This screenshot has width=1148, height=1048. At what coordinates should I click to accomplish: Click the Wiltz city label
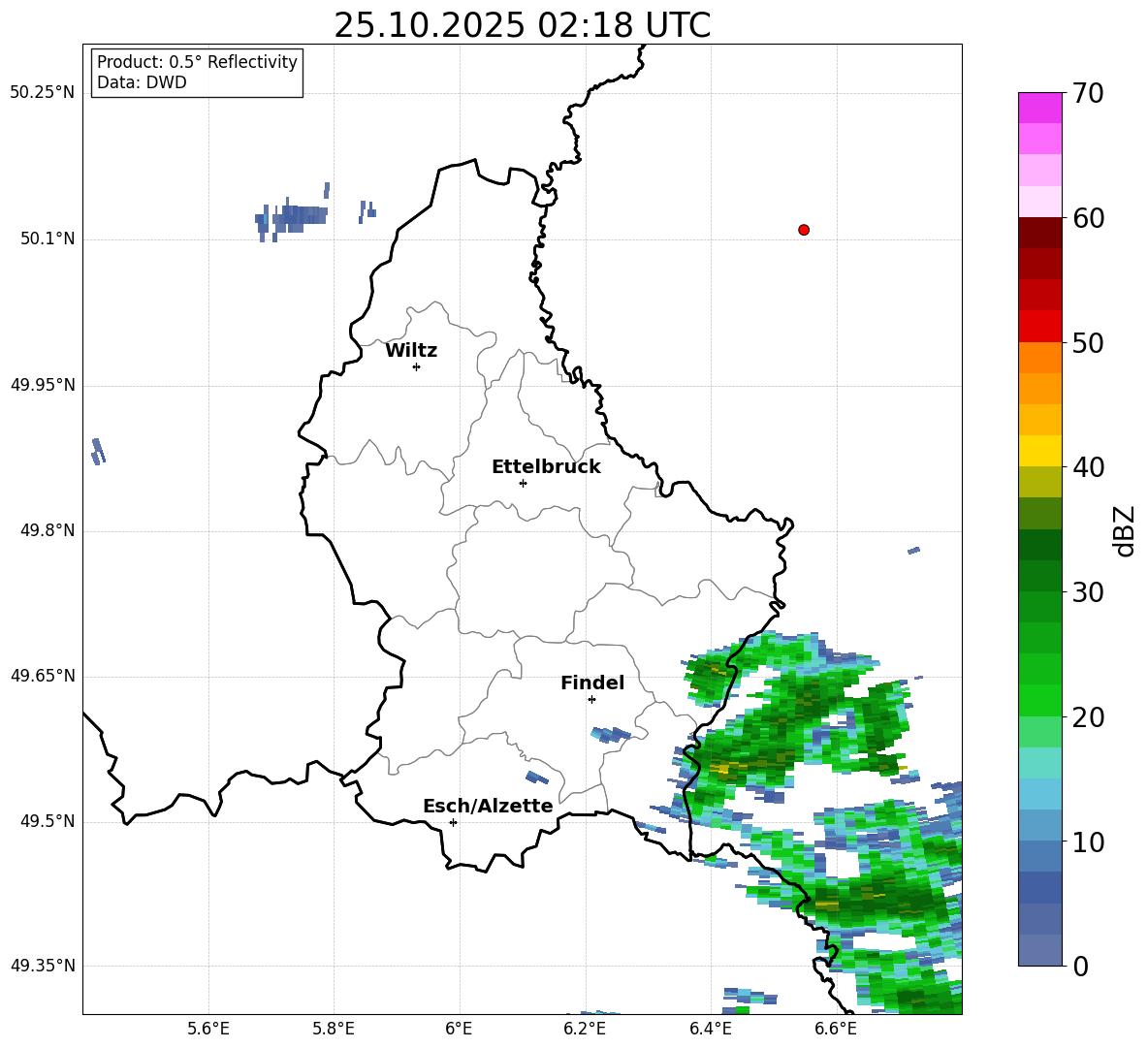[x=411, y=351]
